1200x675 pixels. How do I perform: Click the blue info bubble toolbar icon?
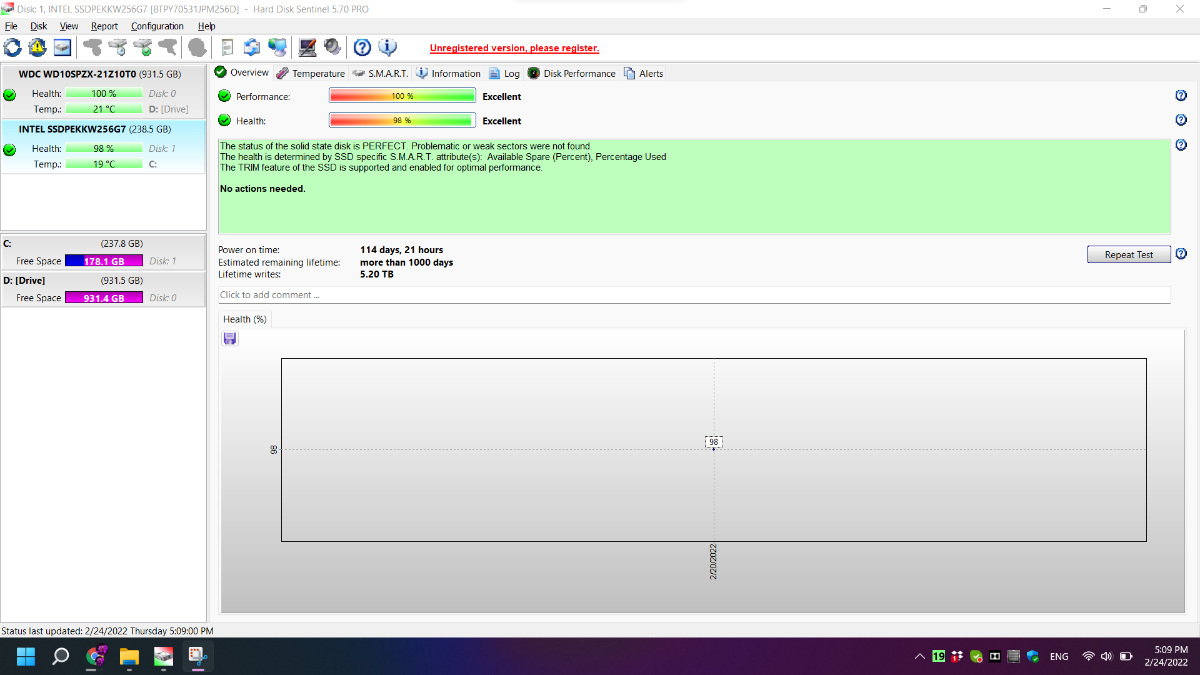388,47
